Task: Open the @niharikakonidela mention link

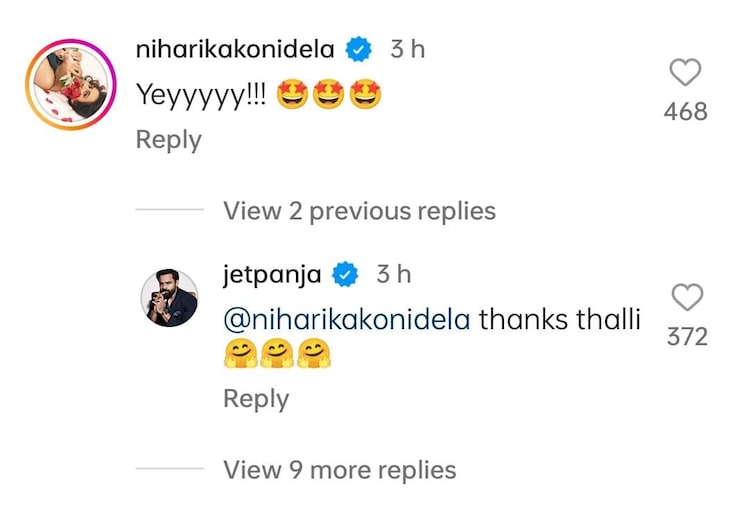Action: (347, 321)
